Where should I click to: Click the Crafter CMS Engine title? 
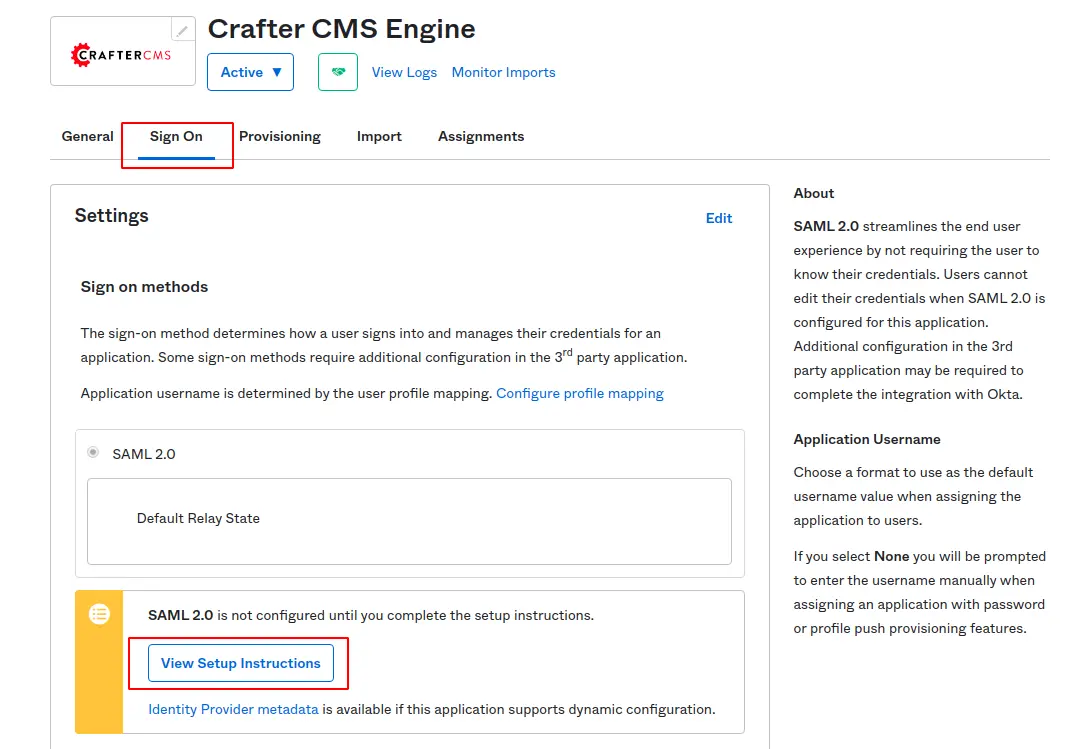click(341, 29)
